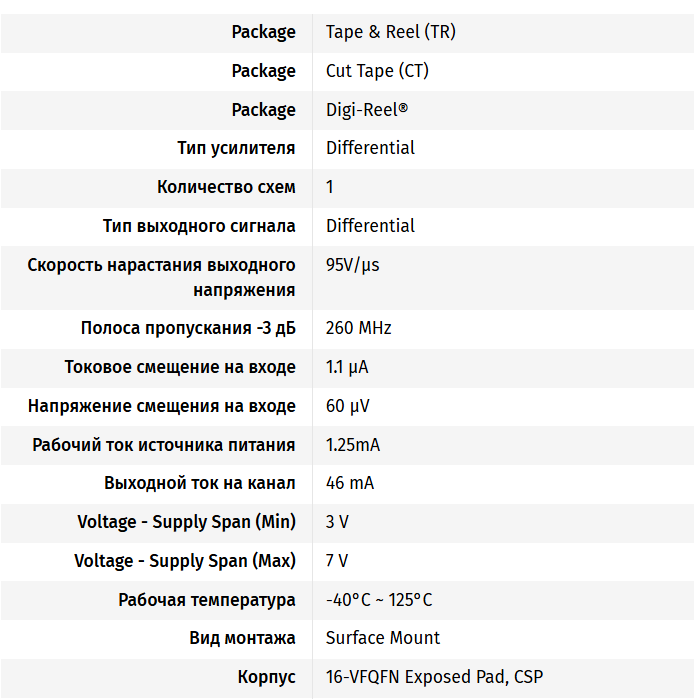Image resolution: width=694 pixels, height=699 pixels.
Task: Click the "Полоса пропускания -3 дБ" label
Action: pyautogui.click(x=188, y=328)
